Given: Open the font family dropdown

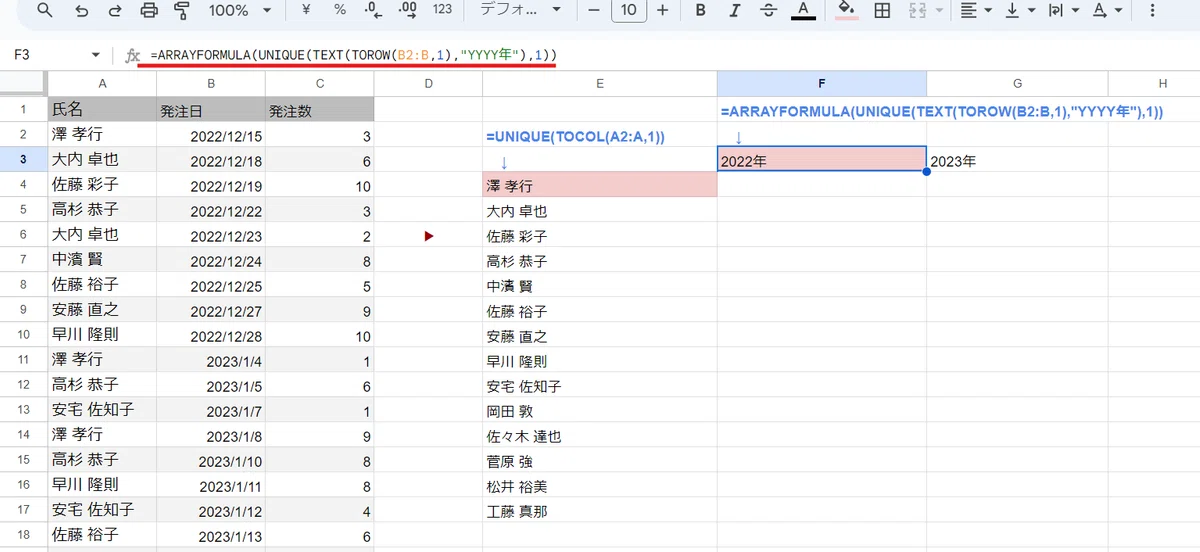Looking at the screenshot, I should click(520, 11).
